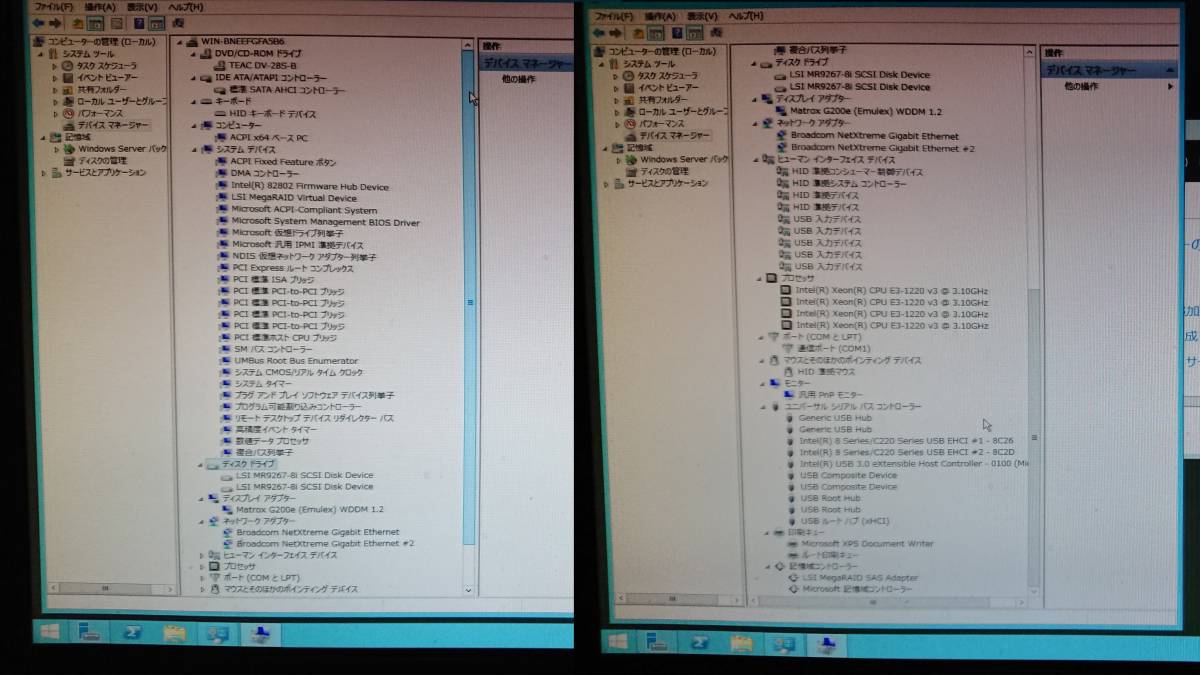Toggle console tree icon in left window toolbar
This screenshot has height=675, width=1200.
pyautogui.click(x=95, y=23)
